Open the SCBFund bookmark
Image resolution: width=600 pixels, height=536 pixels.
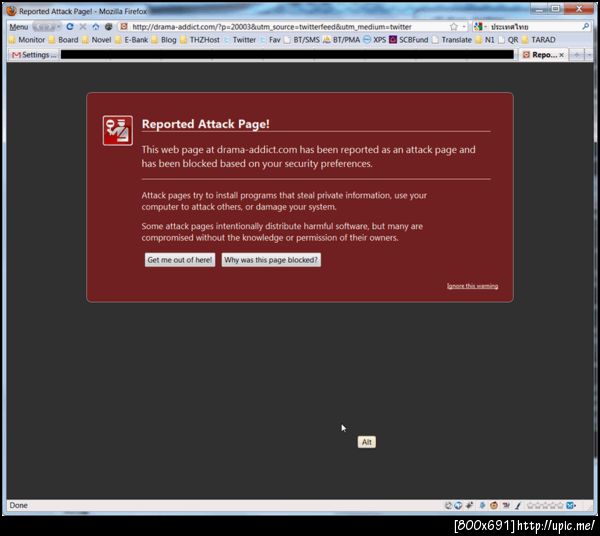click(x=409, y=39)
